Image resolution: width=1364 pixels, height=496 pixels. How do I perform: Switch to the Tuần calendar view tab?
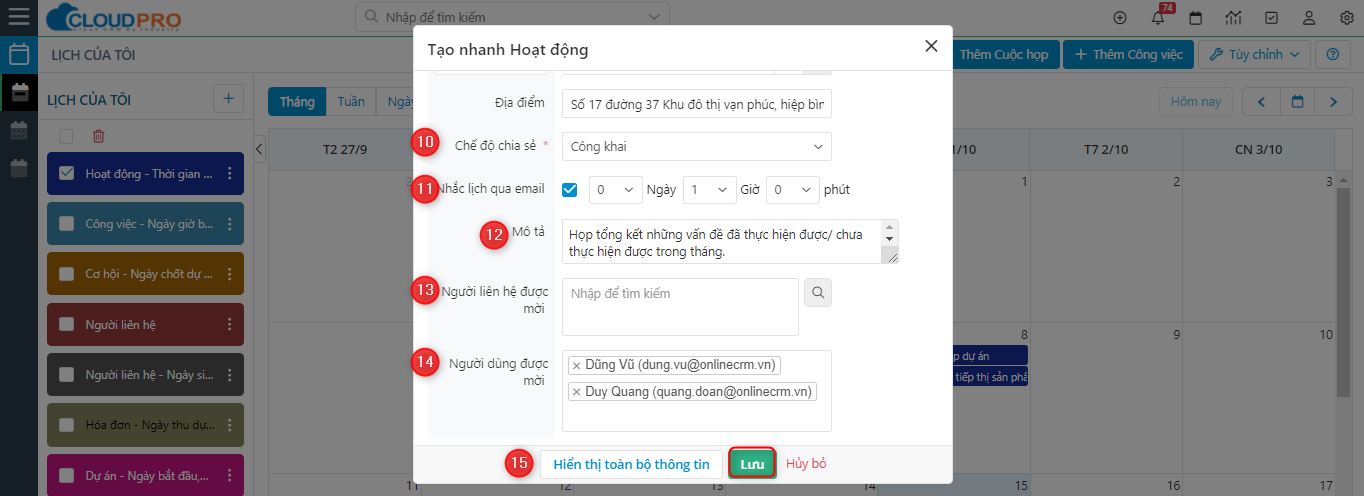[x=350, y=102]
